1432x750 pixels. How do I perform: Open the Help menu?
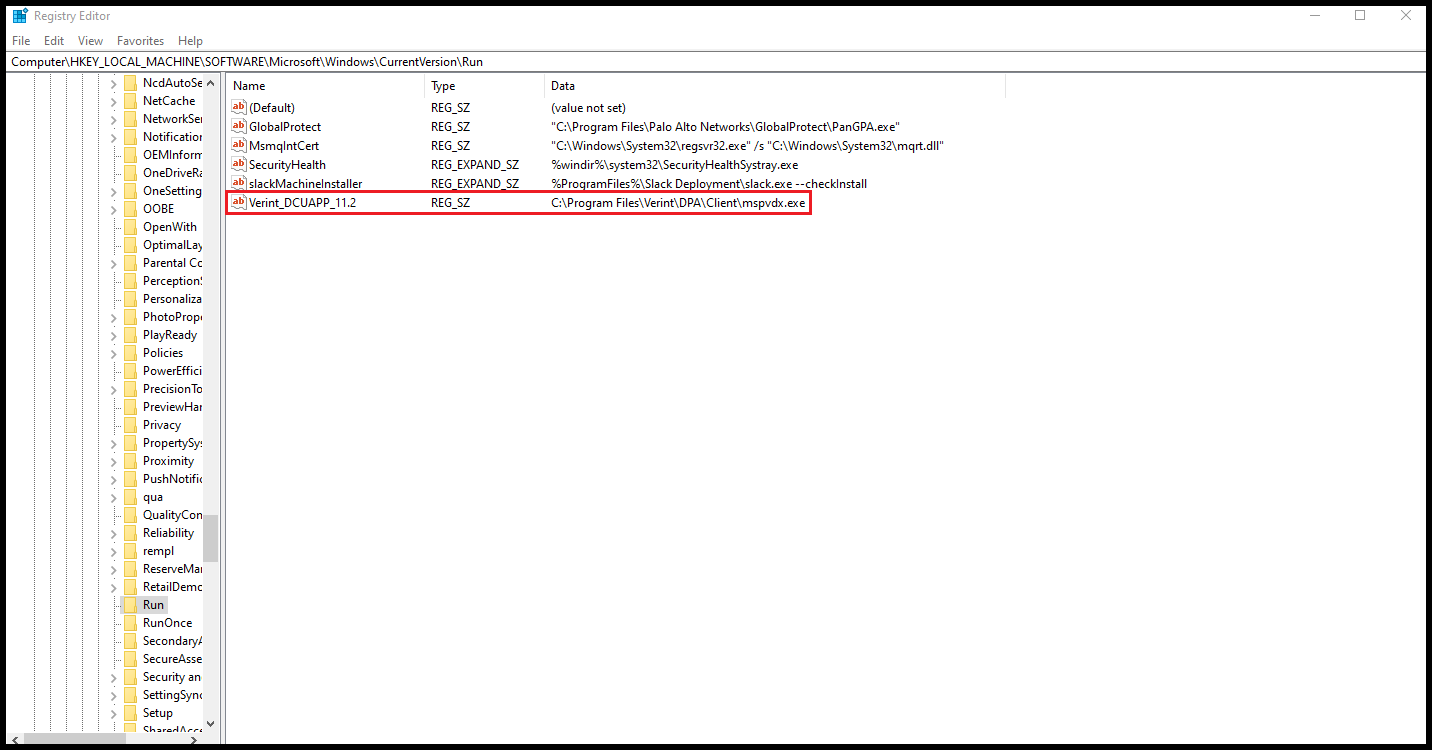(x=190, y=41)
